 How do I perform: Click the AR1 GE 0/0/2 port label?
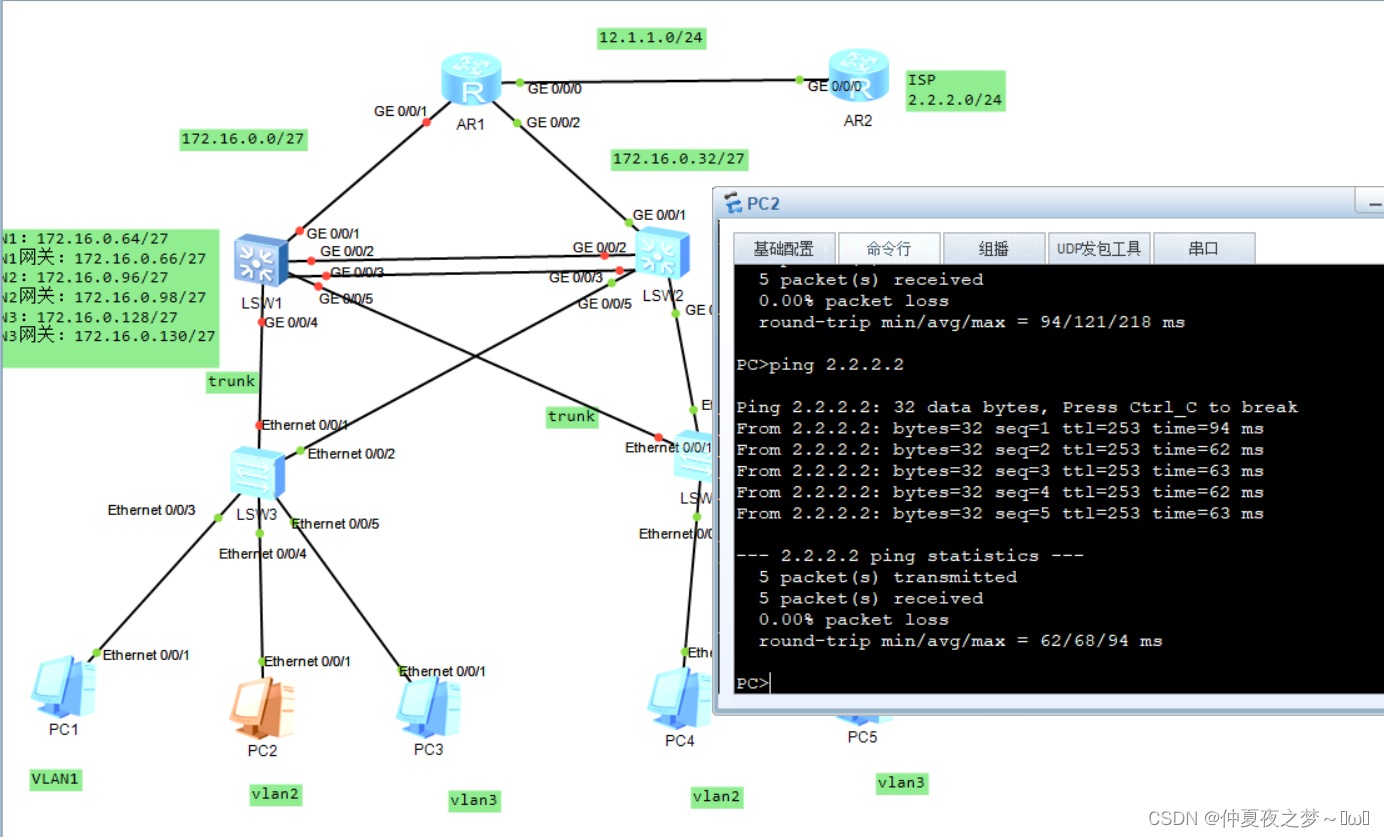click(553, 122)
